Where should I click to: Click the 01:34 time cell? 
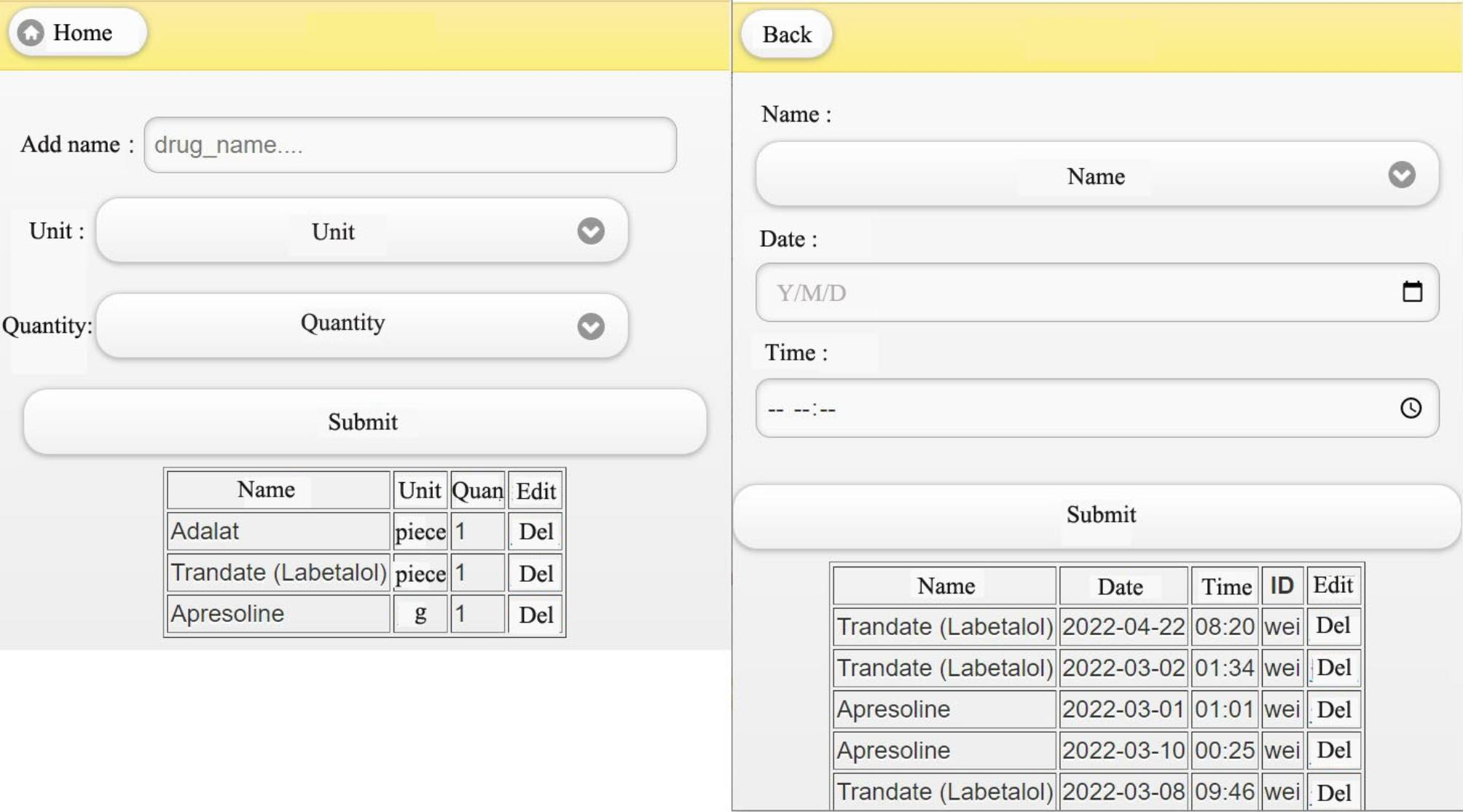1225,668
